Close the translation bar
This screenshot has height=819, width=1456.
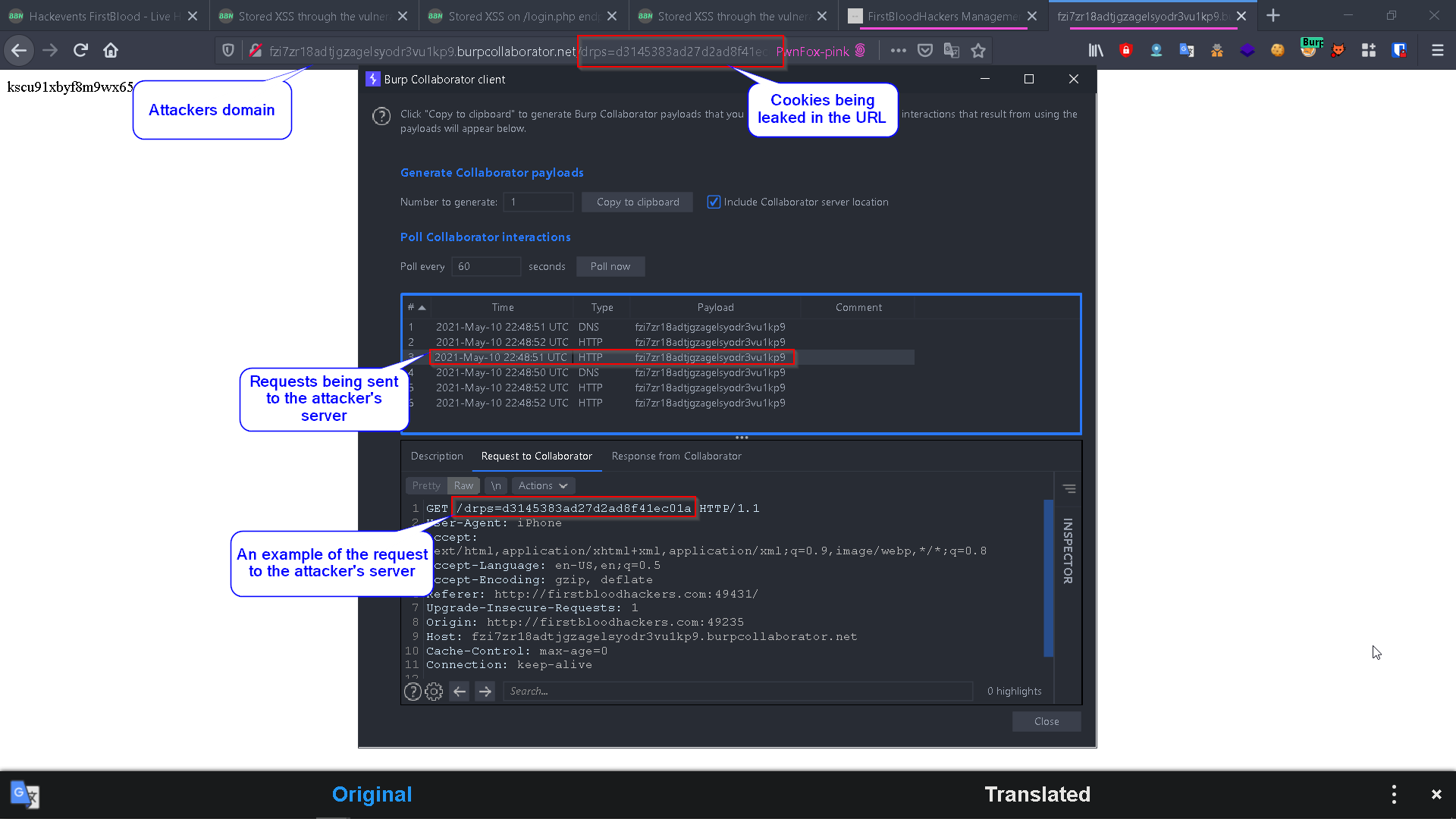tap(1436, 795)
